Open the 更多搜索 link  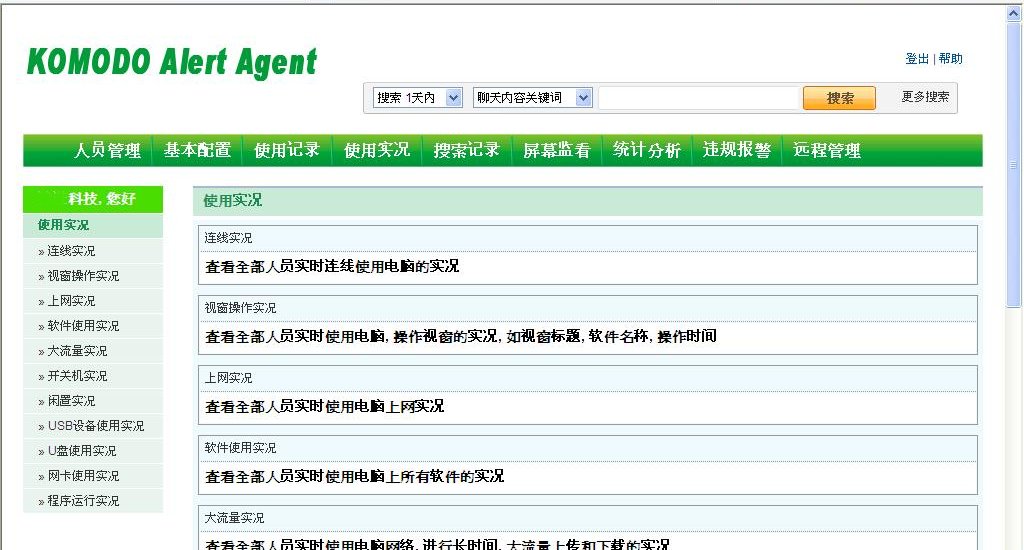925,97
